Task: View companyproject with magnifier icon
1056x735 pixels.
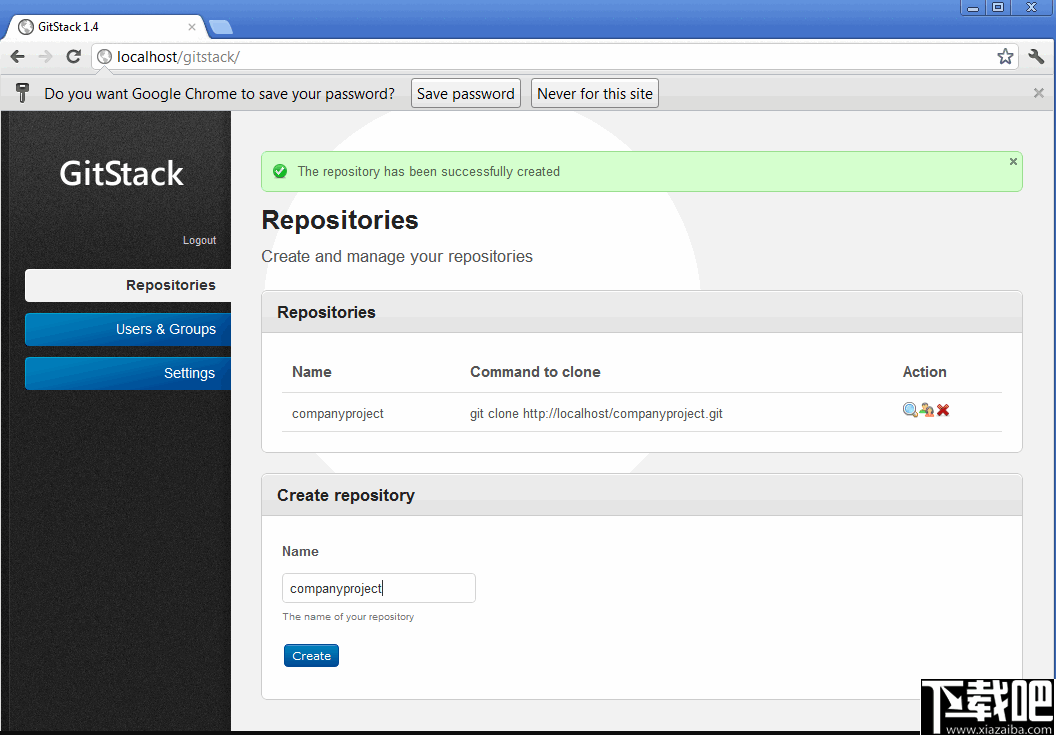Action: pyautogui.click(x=910, y=410)
